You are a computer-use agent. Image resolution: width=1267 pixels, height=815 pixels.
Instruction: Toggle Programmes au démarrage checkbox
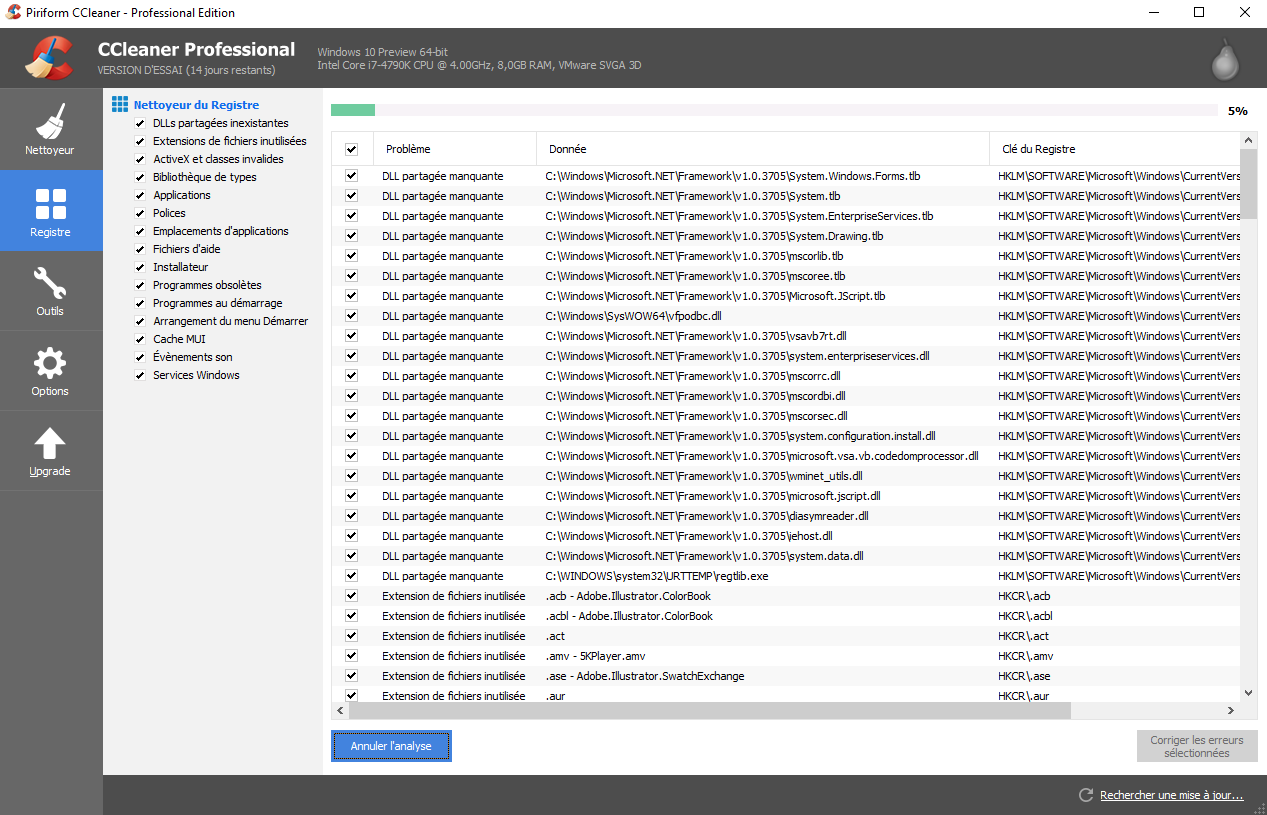pyautogui.click(x=140, y=303)
